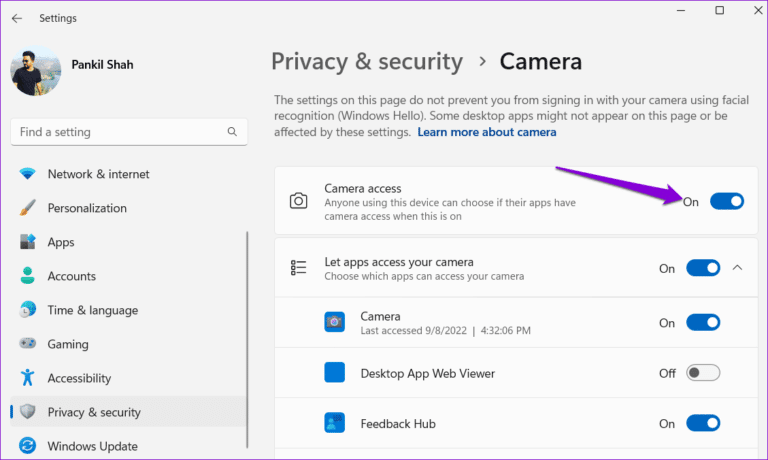The image size is (768, 460).
Task: Toggle Feedback Hub camera access off
Action: click(x=703, y=424)
